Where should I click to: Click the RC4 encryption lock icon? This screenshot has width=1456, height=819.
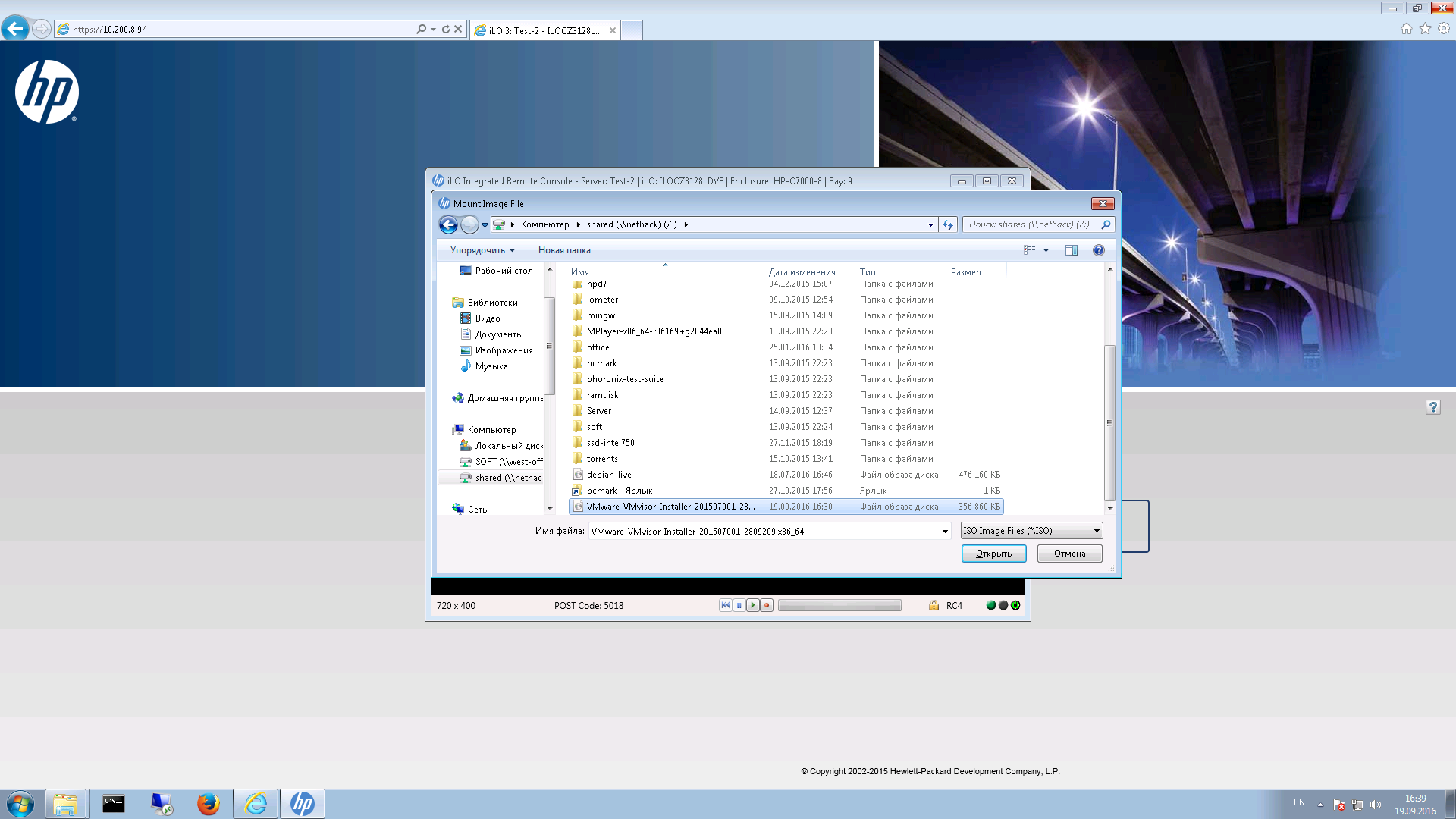pos(934,605)
